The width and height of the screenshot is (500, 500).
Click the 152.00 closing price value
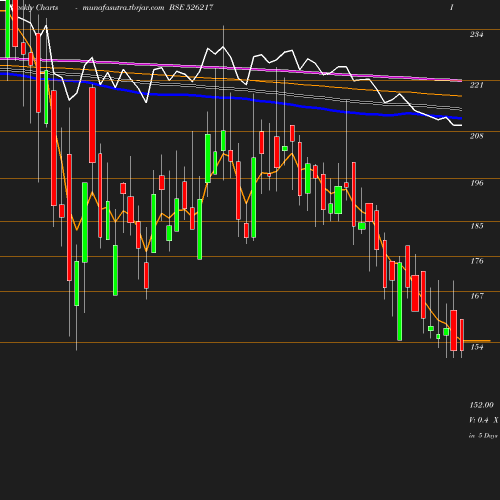pos(481,405)
